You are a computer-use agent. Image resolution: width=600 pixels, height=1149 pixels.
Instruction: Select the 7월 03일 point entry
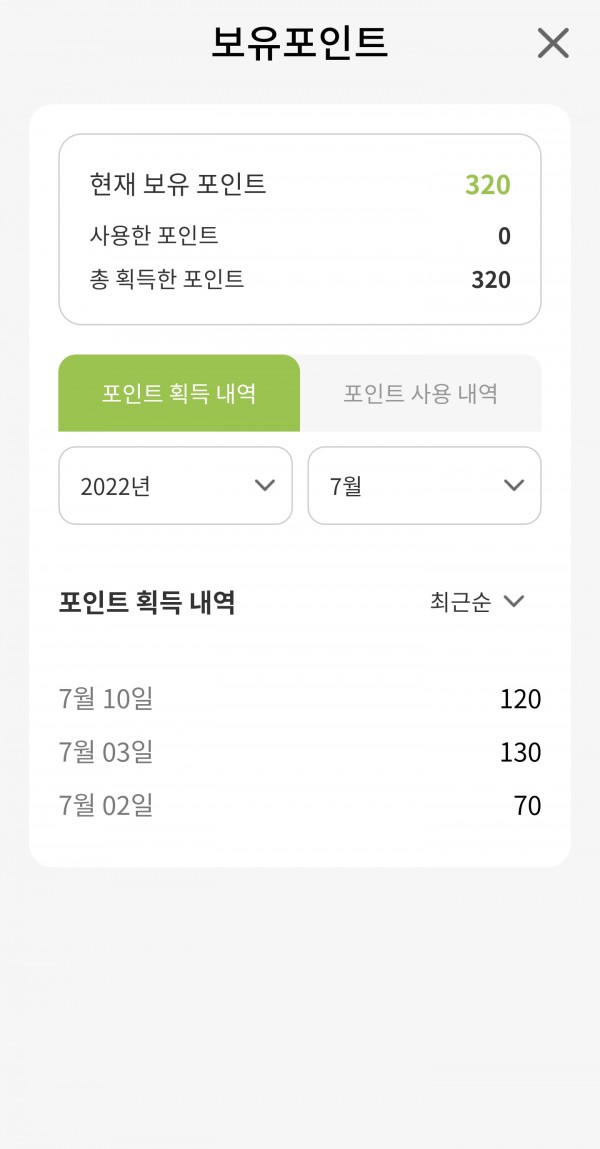(300, 753)
